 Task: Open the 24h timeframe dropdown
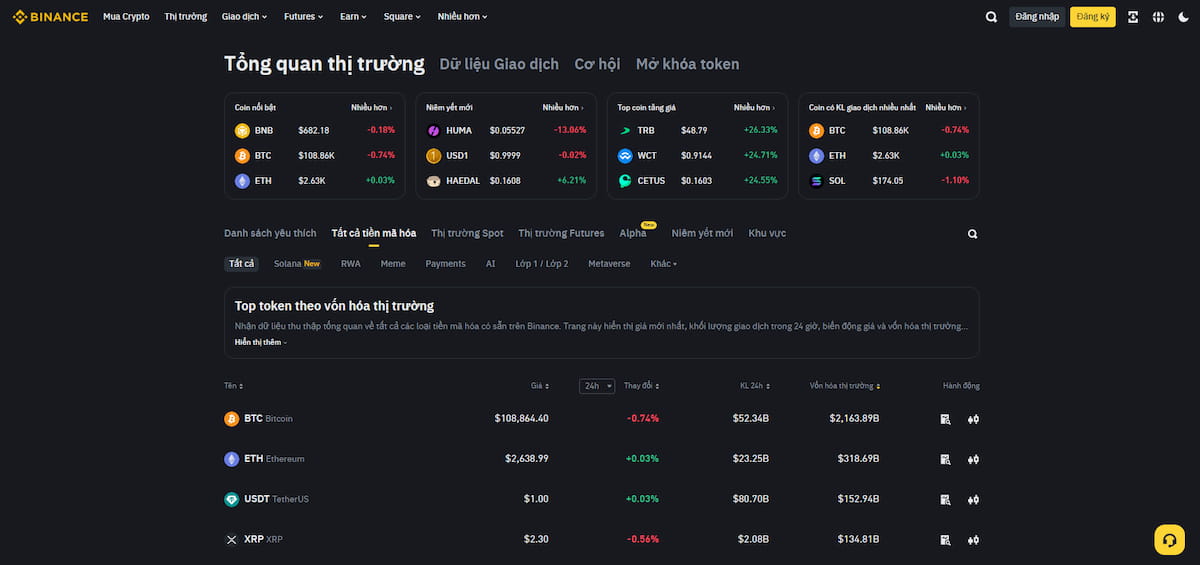pos(597,386)
